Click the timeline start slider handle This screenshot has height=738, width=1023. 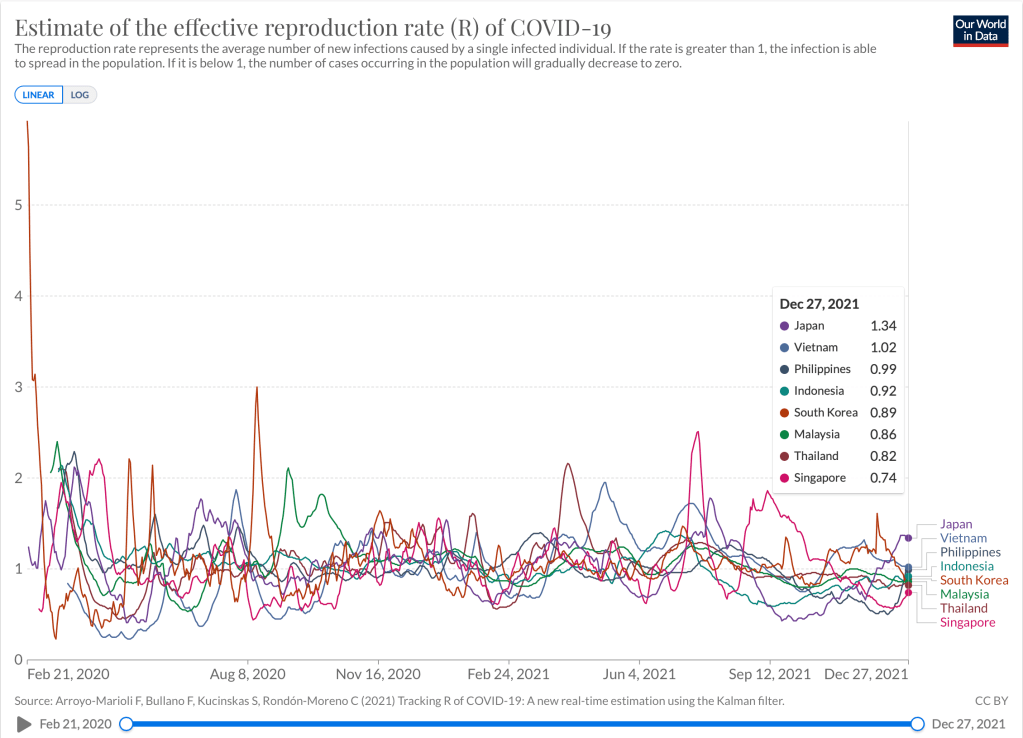tap(126, 724)
